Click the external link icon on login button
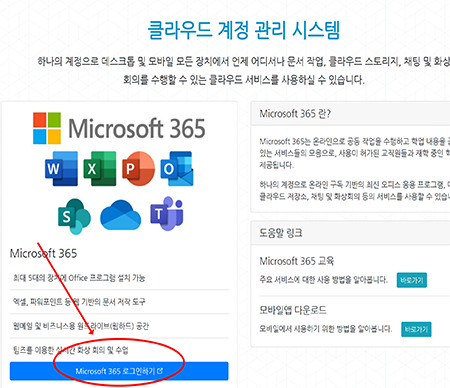Screen dimensions: 450x388 160,371
